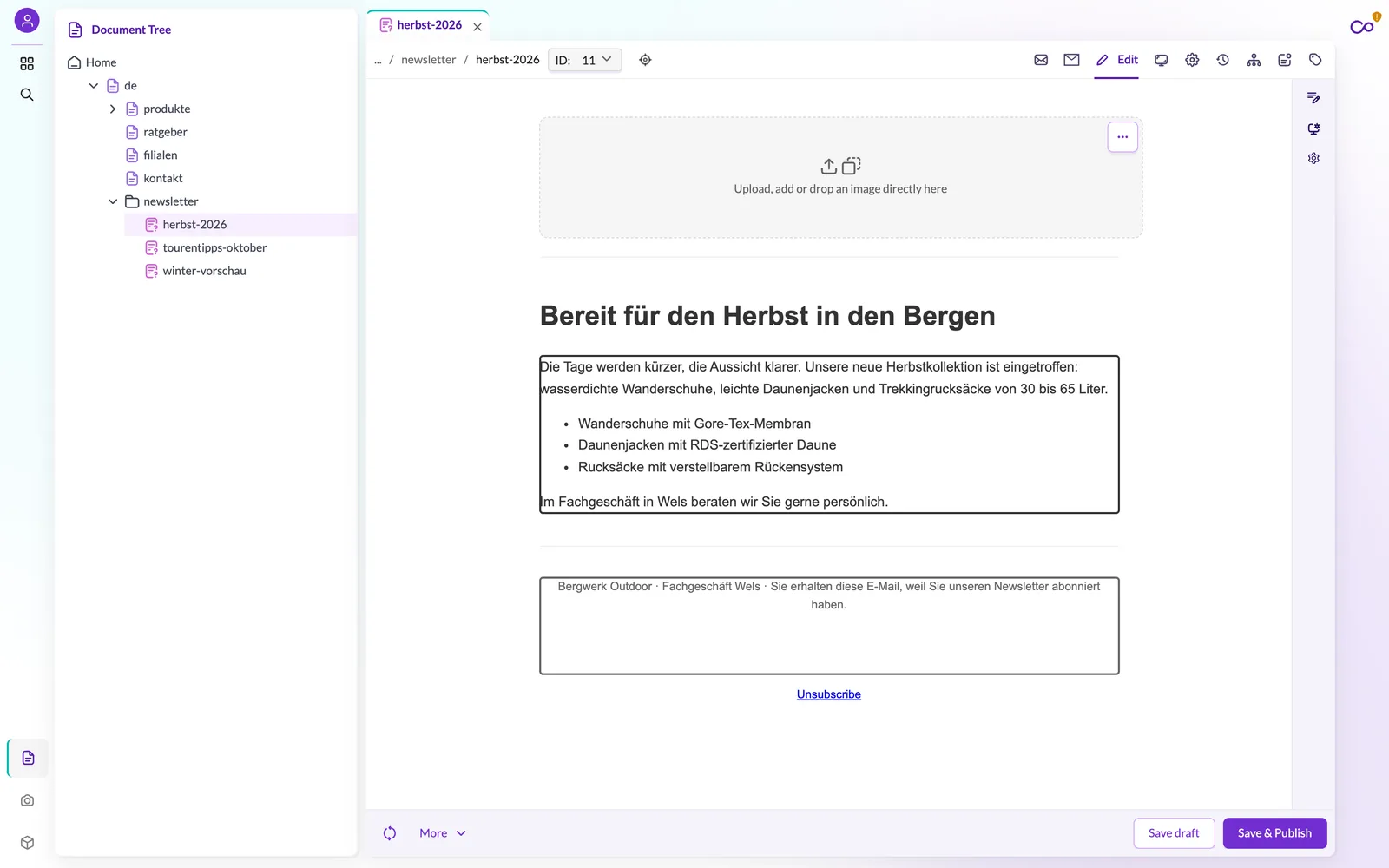Open the content edit pencil sidebar icon
1389x868 pixels.
tap(1313, 98)
